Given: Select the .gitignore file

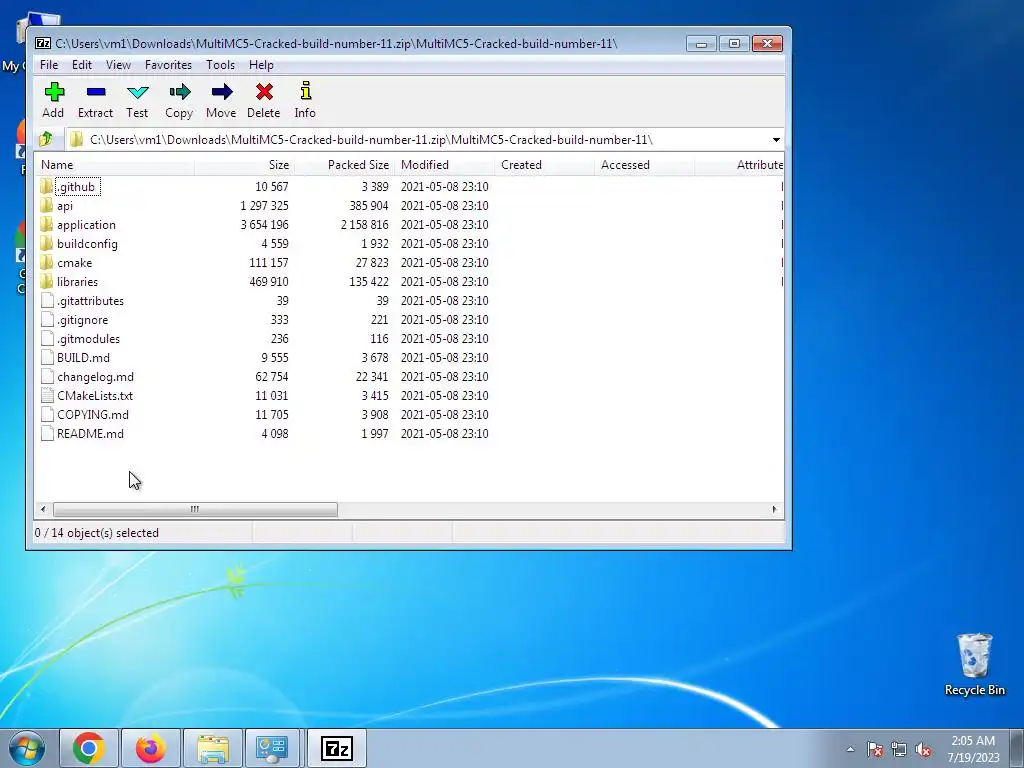Looking at the screenshot, I should click(x=82, y=320).
